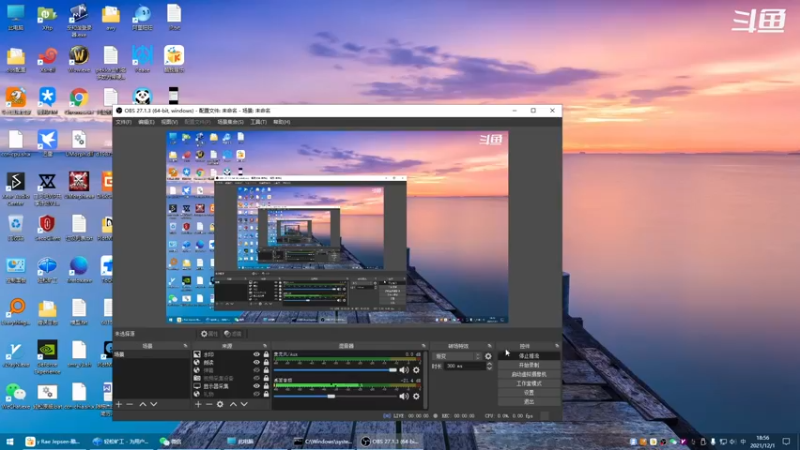
Task: Open the Windows Start button
Action: [x=10, y=441]
